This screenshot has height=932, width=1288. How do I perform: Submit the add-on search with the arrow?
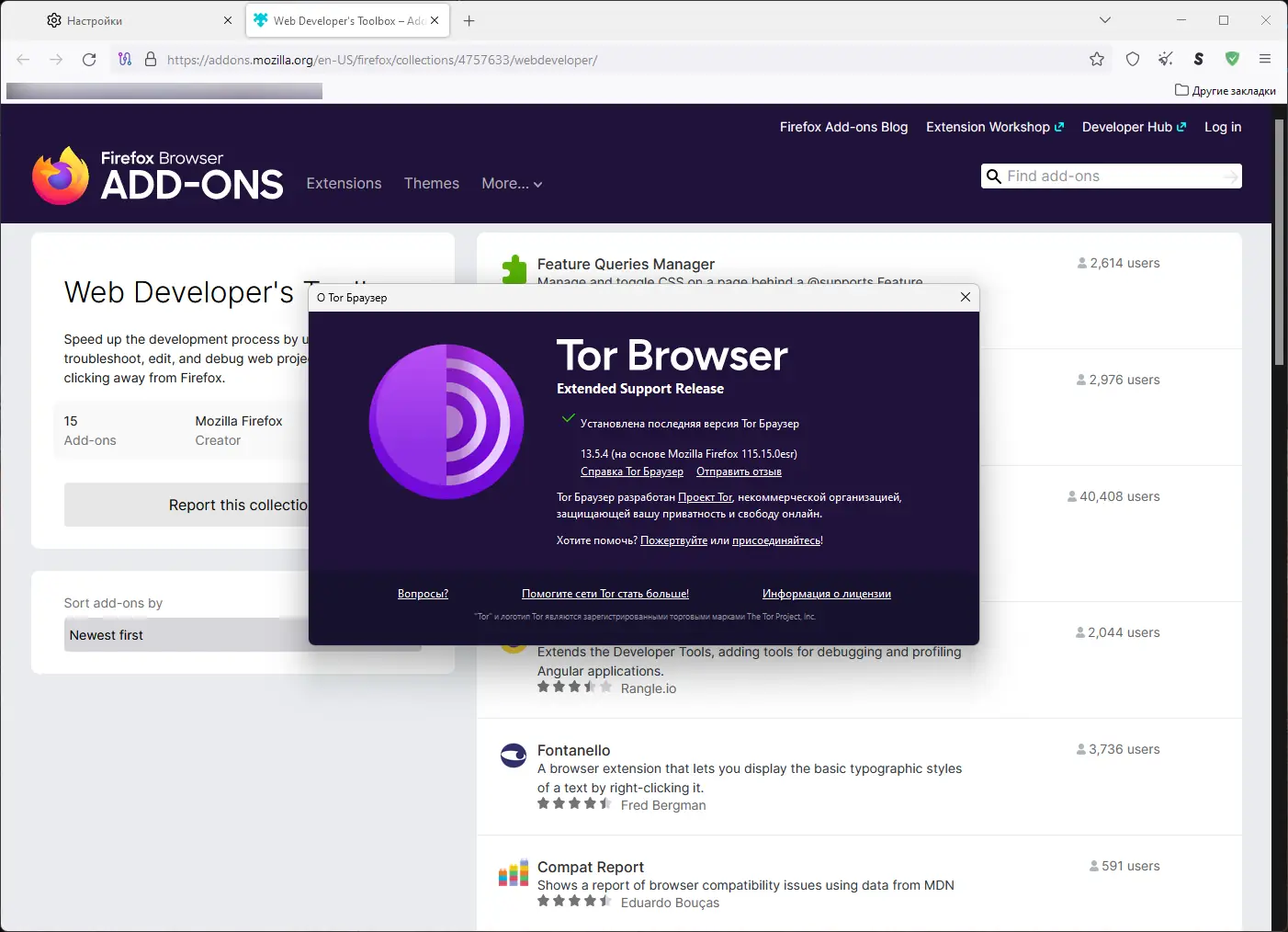click(x=1231, y=176)
